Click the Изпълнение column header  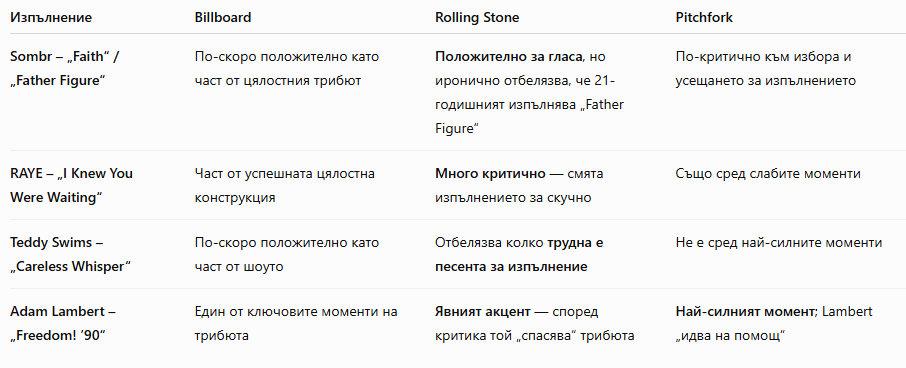(51, 17)
